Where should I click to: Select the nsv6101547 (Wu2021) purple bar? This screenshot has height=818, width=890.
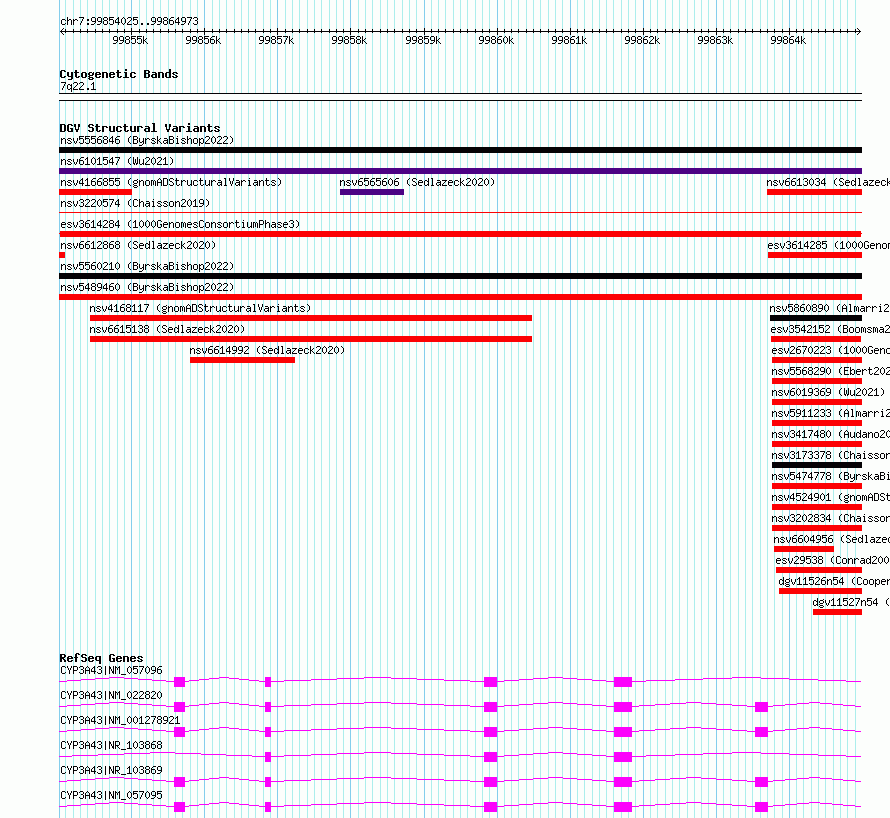(x=460, y=171)
